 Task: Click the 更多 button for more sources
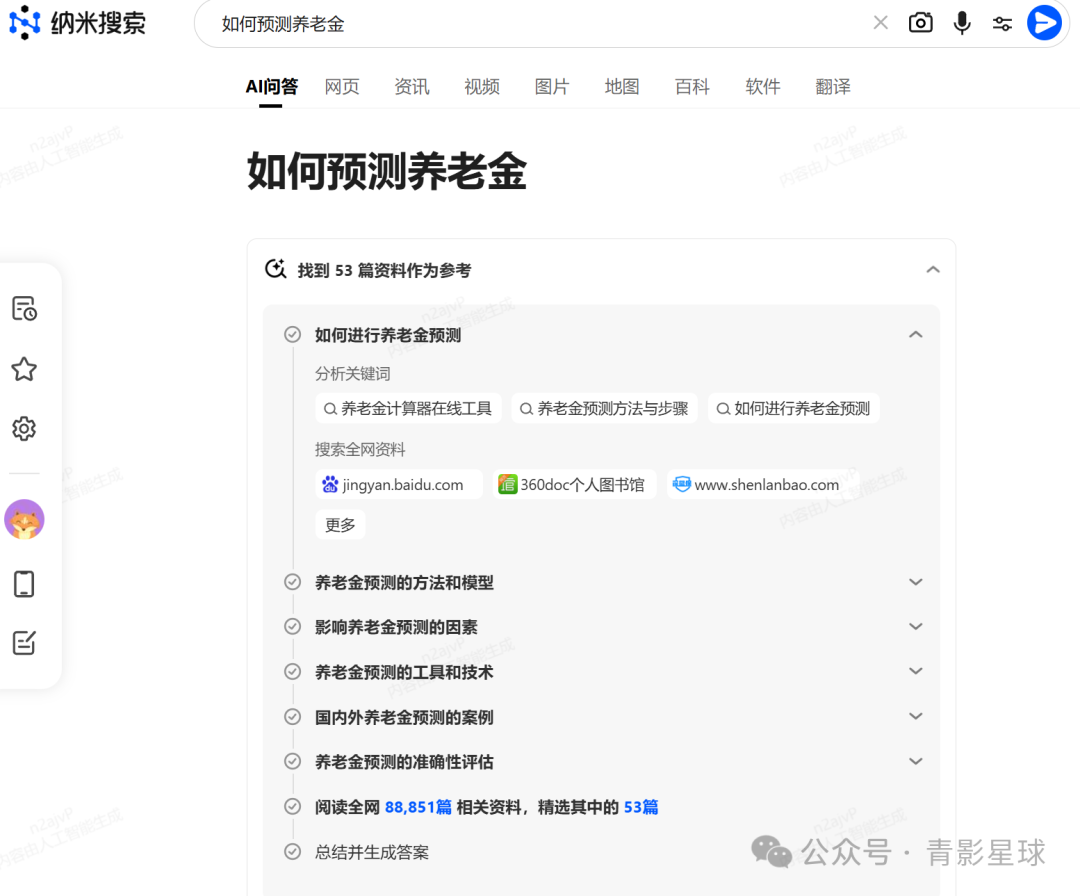tap(340, 524)
